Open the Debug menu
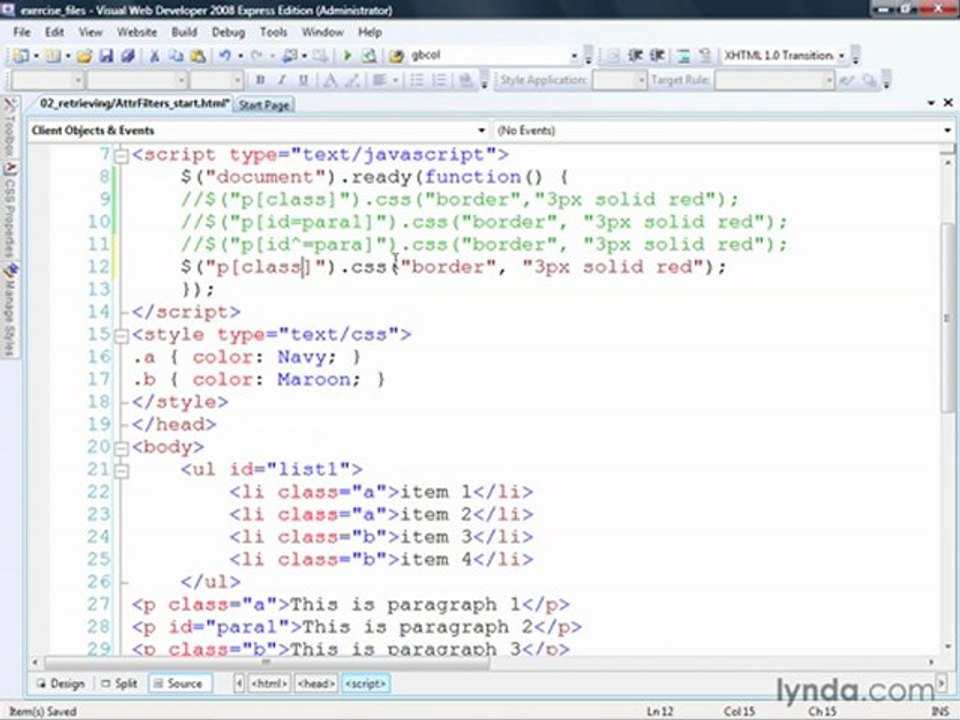The height and width of the screenshot is (720, 960). 228,32
